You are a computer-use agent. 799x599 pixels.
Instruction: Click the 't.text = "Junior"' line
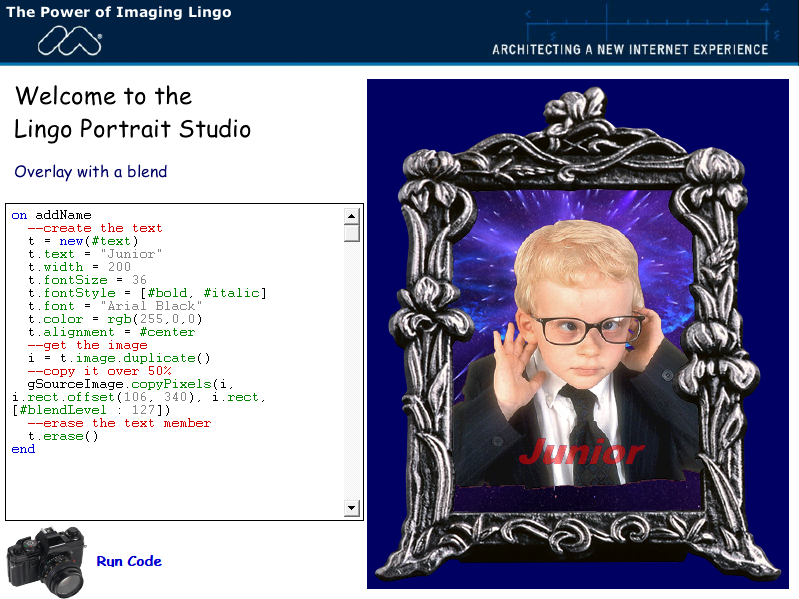(95, 254)
